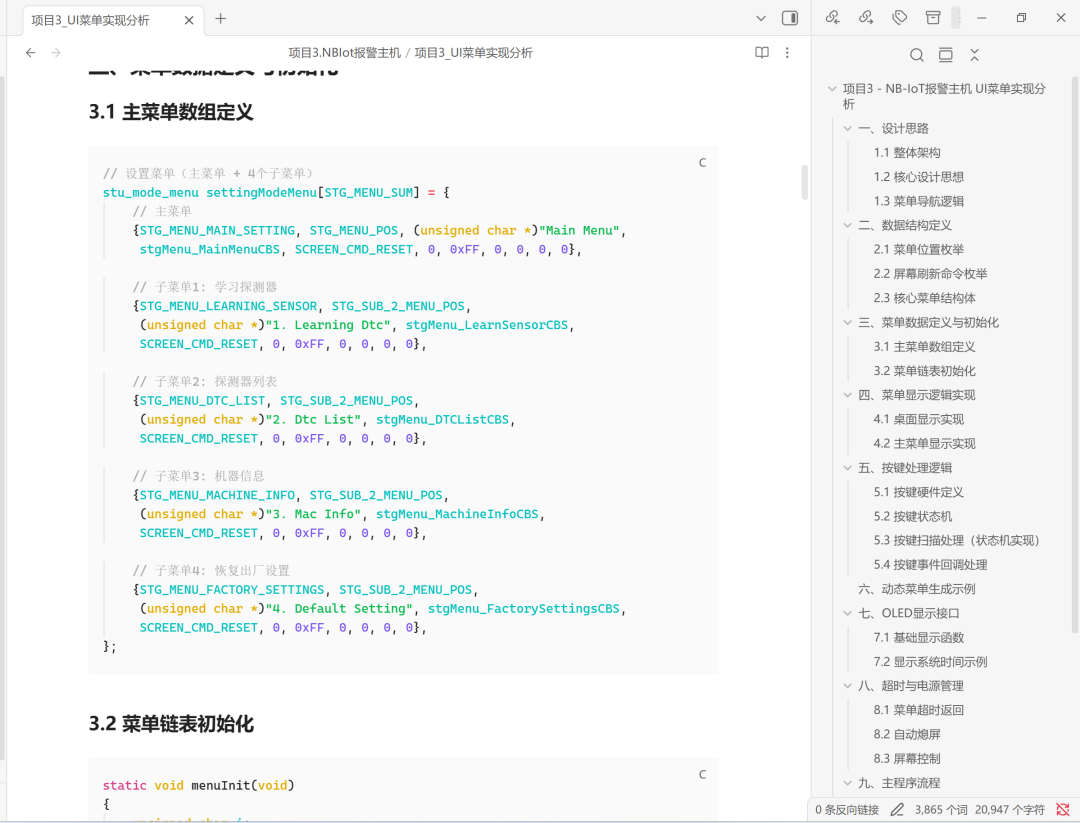The height and width of the screenshot is (823, 1080).
Task: Click 0 条反向链接 in status bar
Action: [847, 810]
